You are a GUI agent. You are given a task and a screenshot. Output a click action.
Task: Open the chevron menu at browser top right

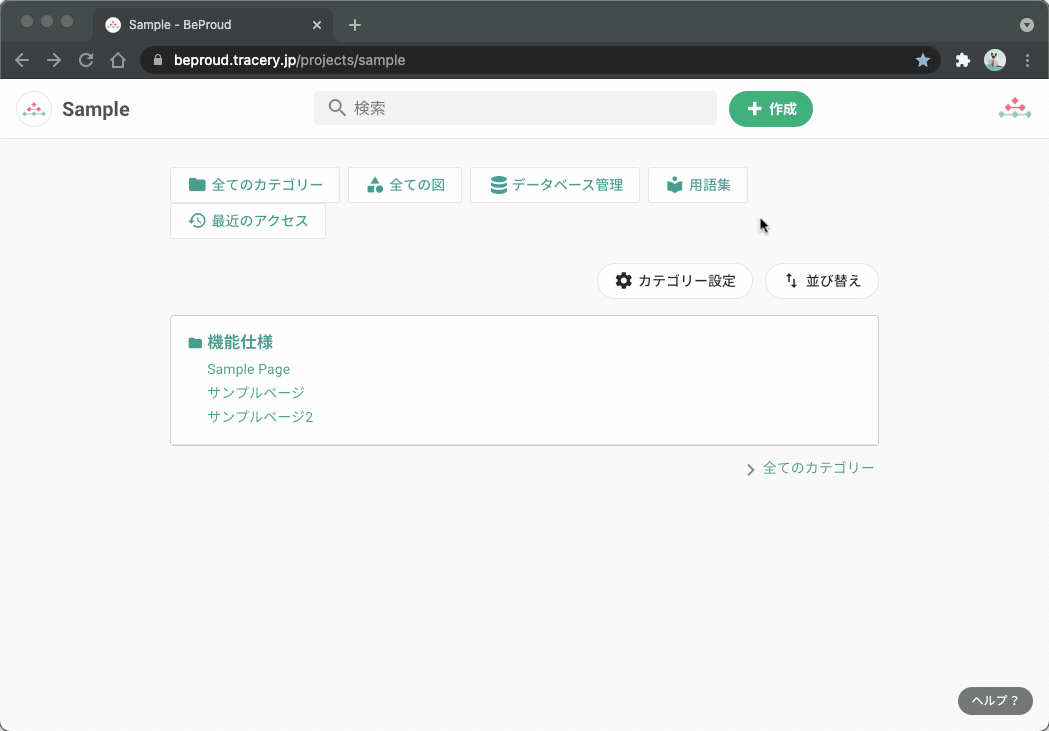pyautogui.click(x=1027, y=25)
